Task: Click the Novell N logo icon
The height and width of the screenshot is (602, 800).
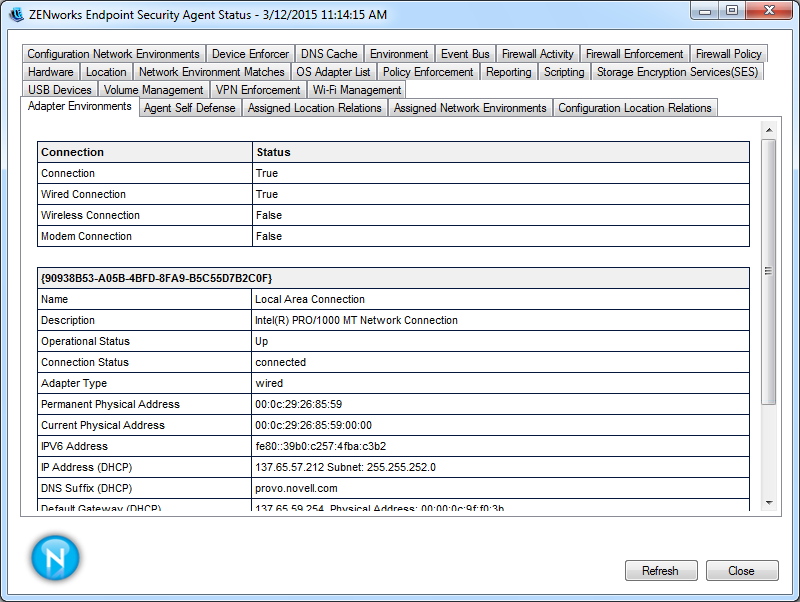Action: pos(55,558)
